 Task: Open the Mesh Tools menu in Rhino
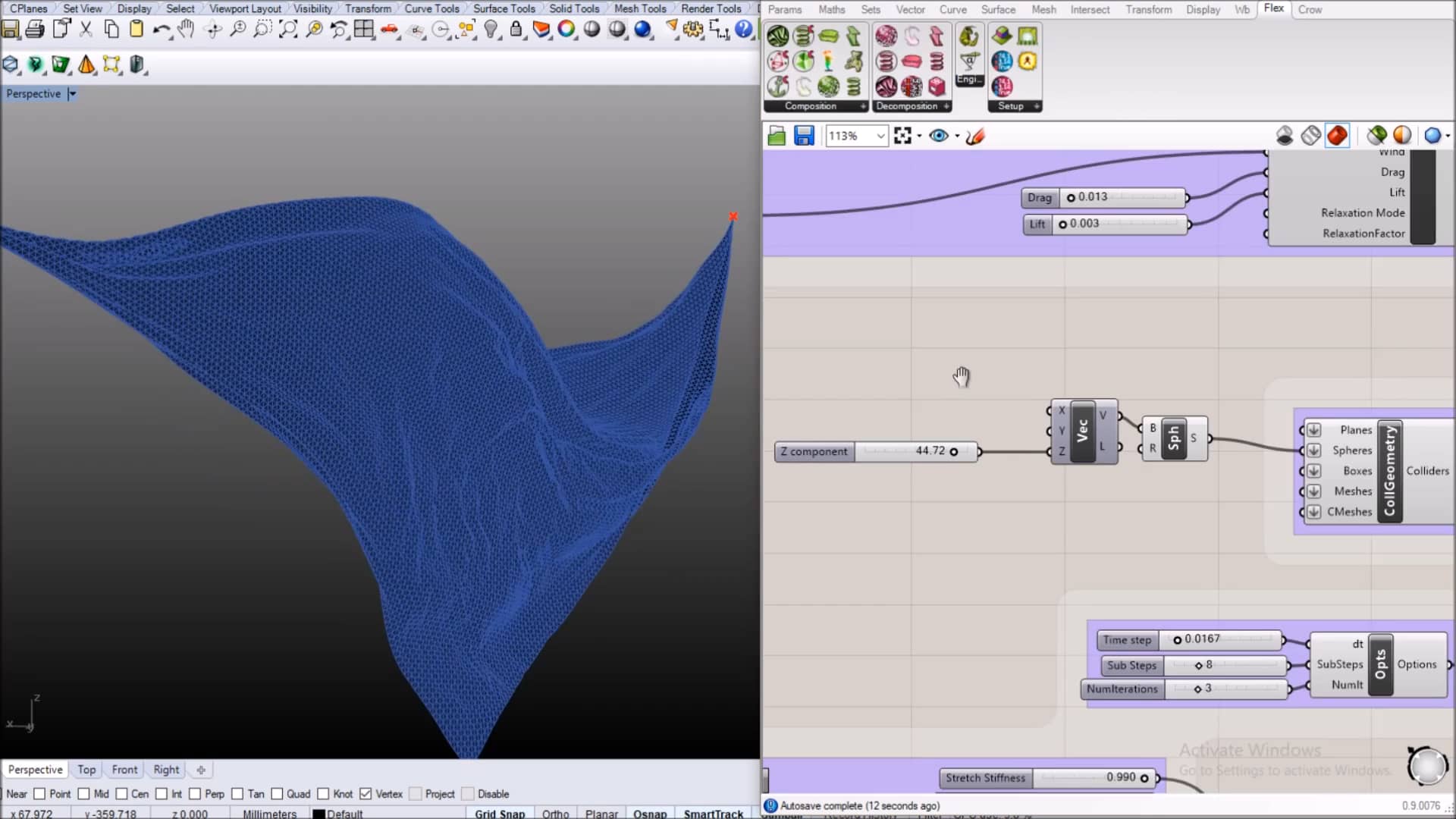point(639,8)
